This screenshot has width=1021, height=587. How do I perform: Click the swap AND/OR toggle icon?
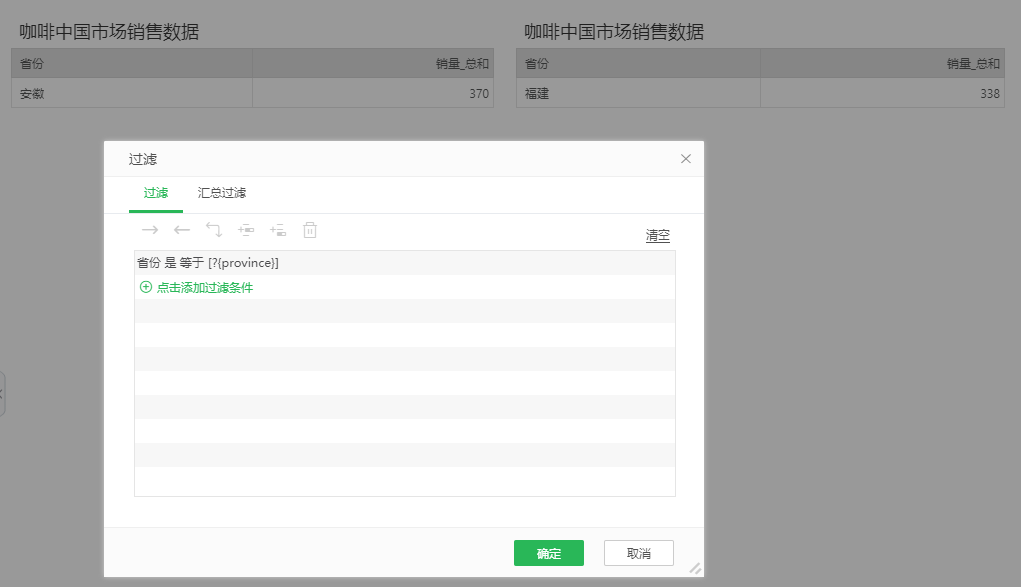click(x=214, y=230)
